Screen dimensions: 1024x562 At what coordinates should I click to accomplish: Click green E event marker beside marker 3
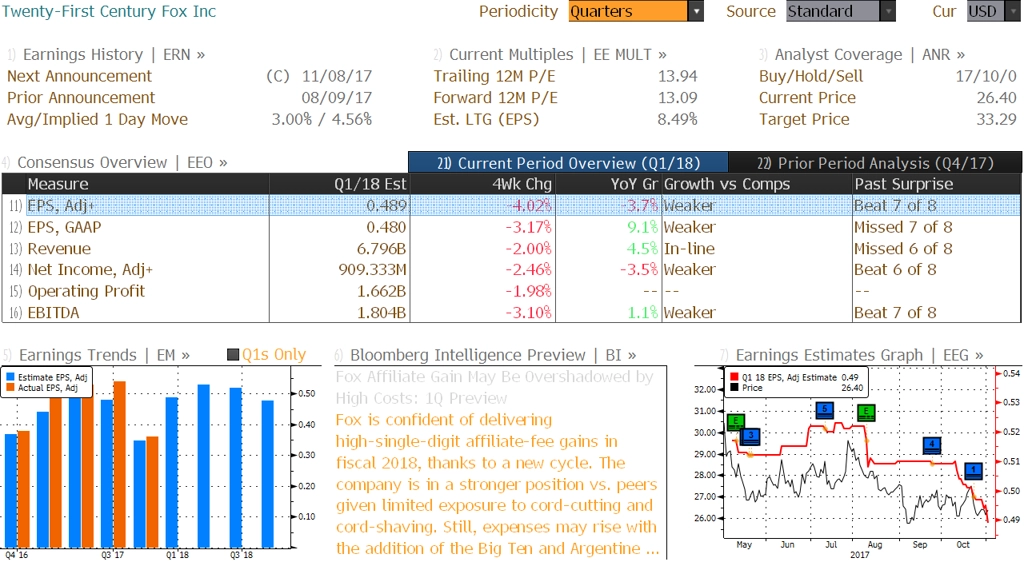736,422
